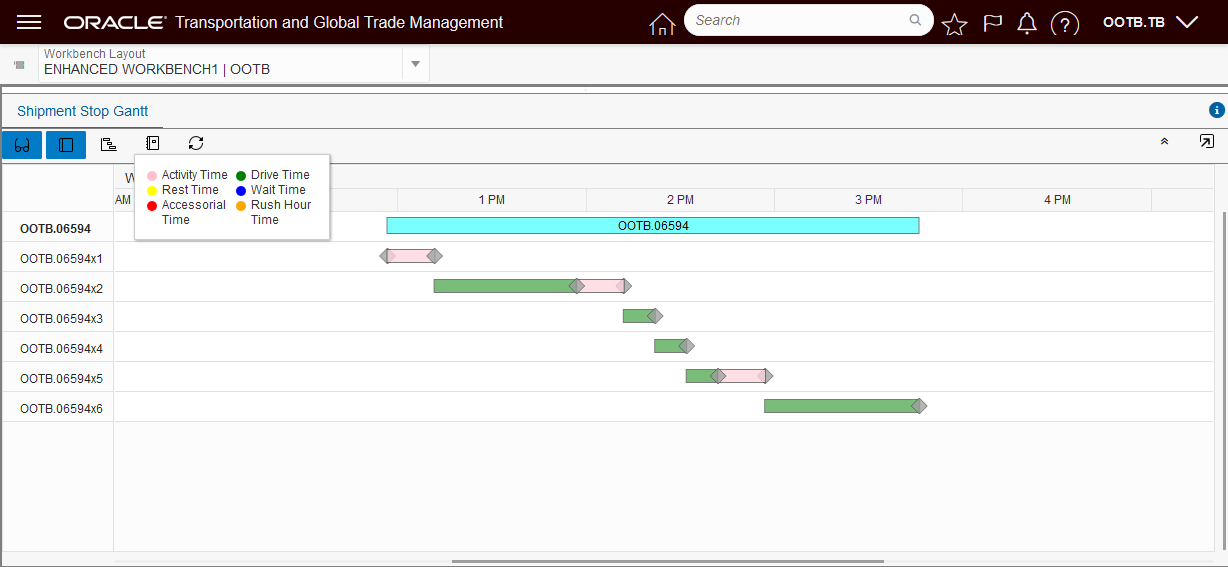
Task: Select the OOTB.06594x3 row label
Action: [x=61, y=318]
